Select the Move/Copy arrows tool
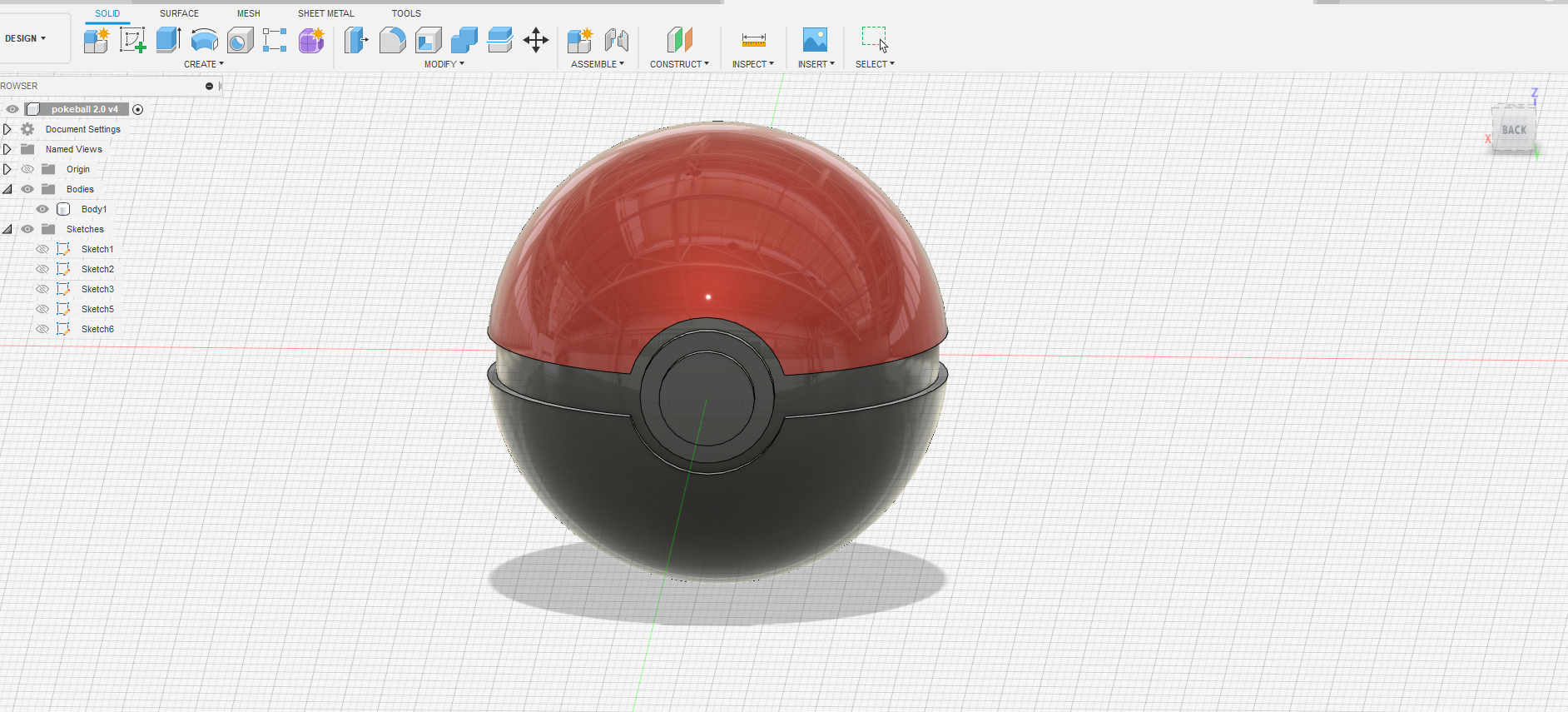Screen dimensions: 1568x712 535,40
